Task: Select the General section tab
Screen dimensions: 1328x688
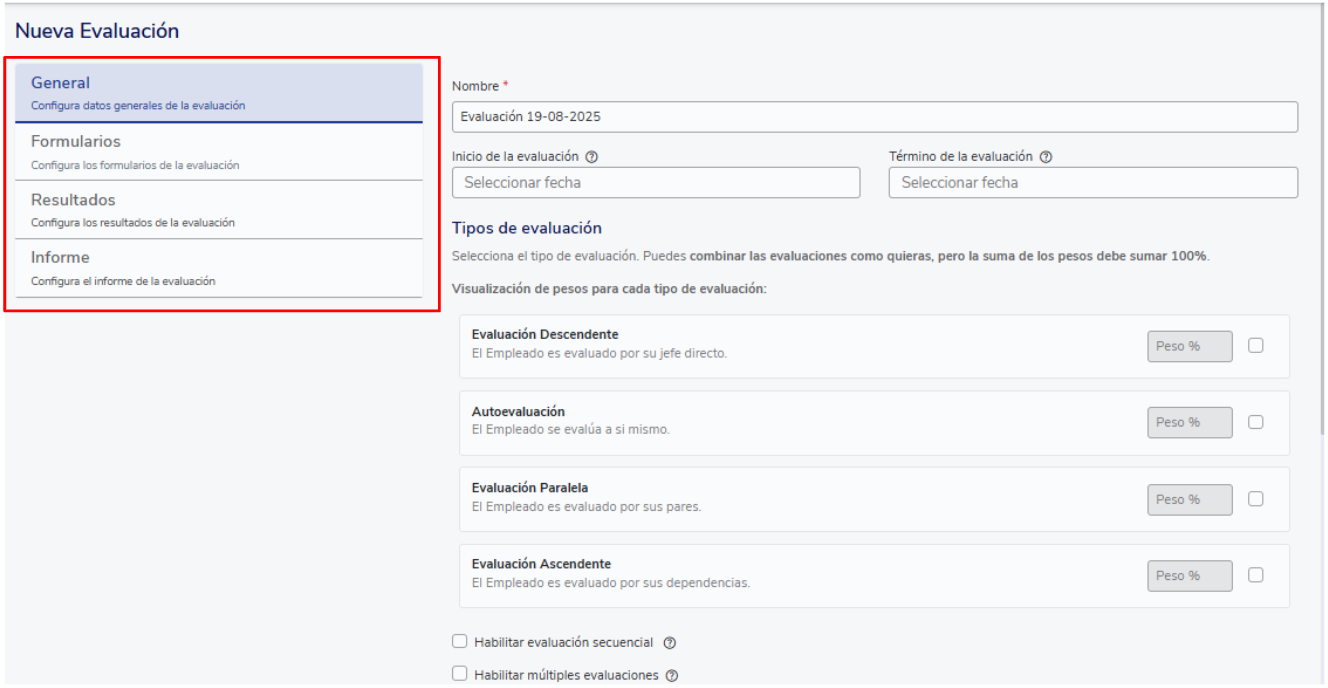Action: 219,93
